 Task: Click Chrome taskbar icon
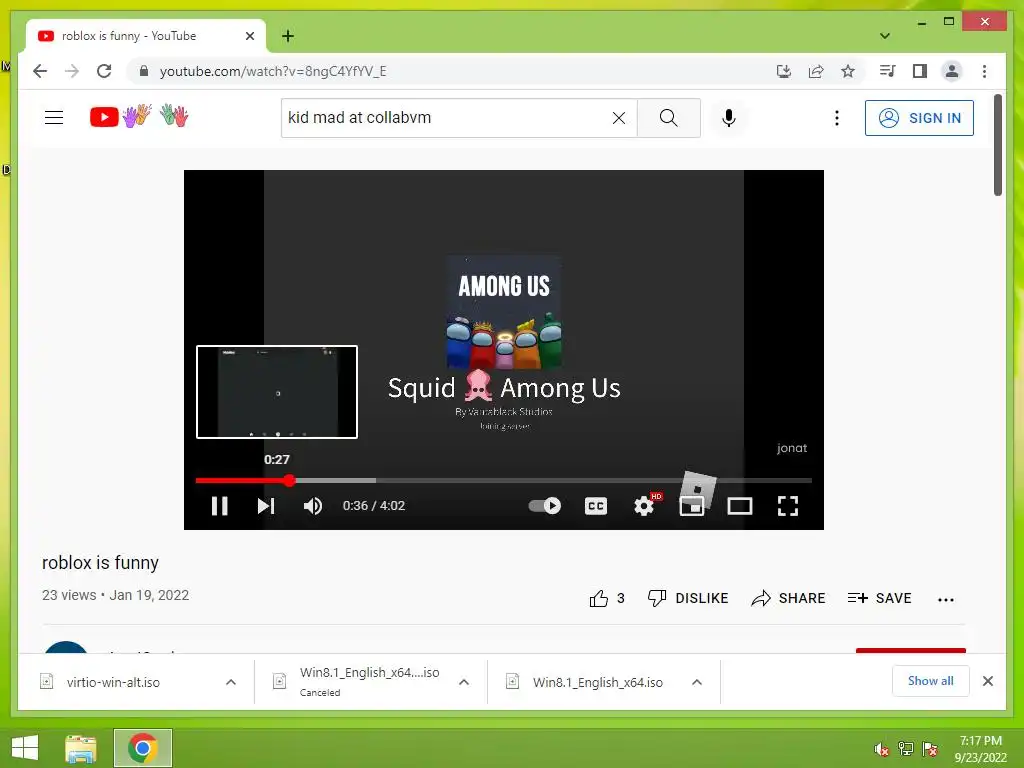pos(142,748)
